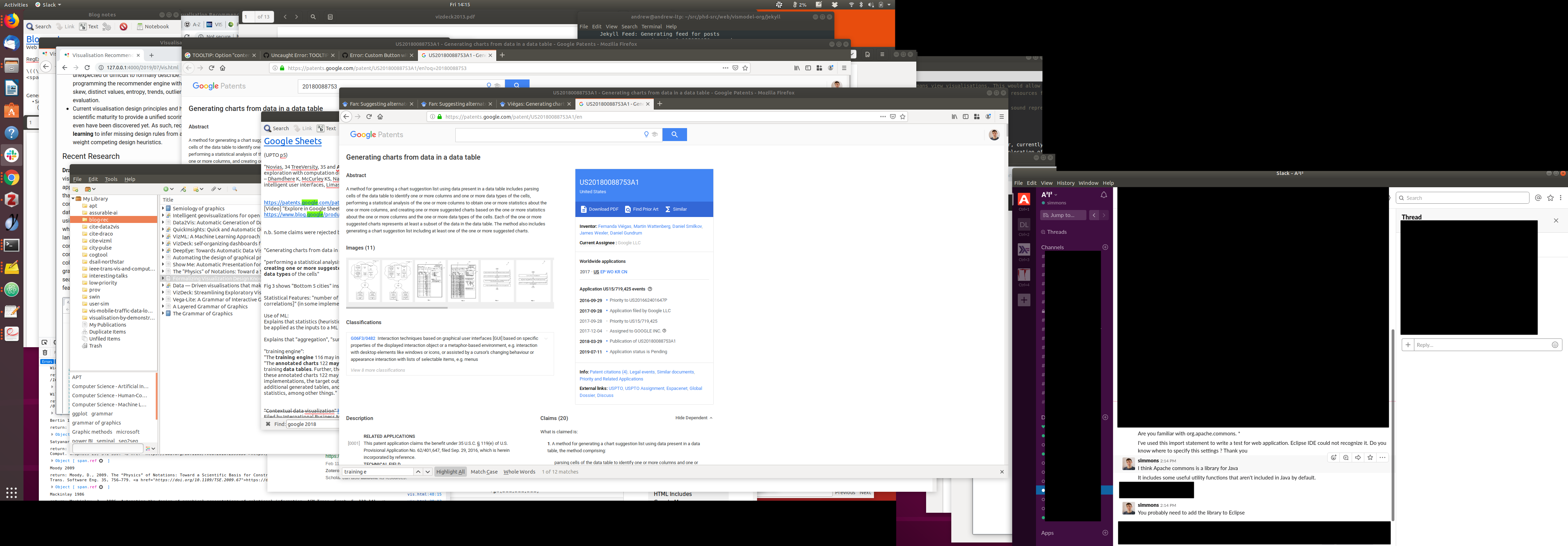Click Slack notifications bell icon

(x=1104, y=195)
